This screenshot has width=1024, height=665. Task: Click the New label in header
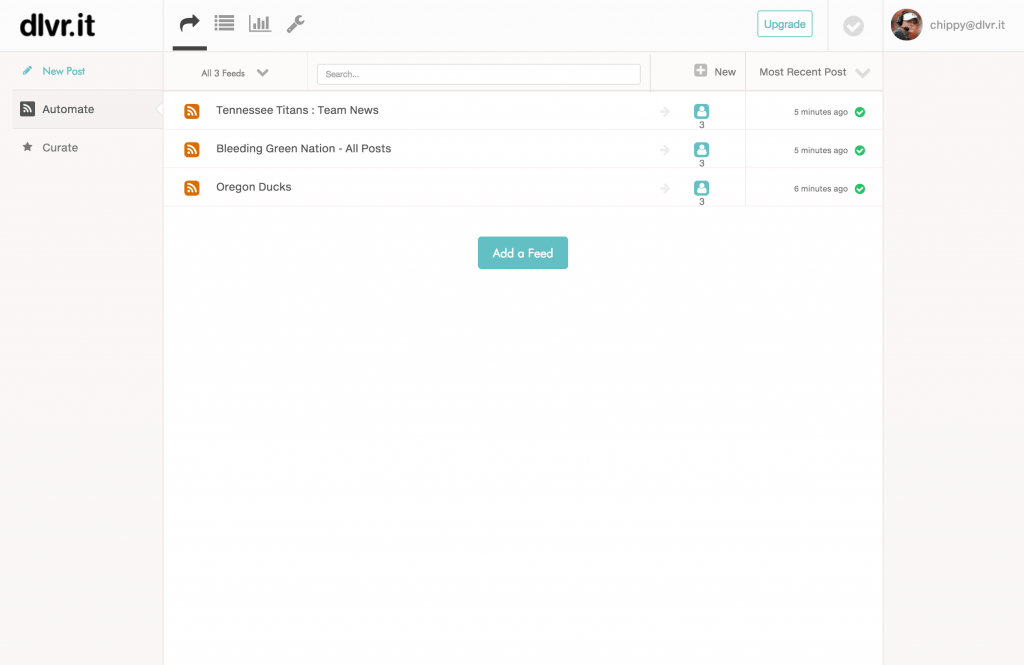[725, 72]
